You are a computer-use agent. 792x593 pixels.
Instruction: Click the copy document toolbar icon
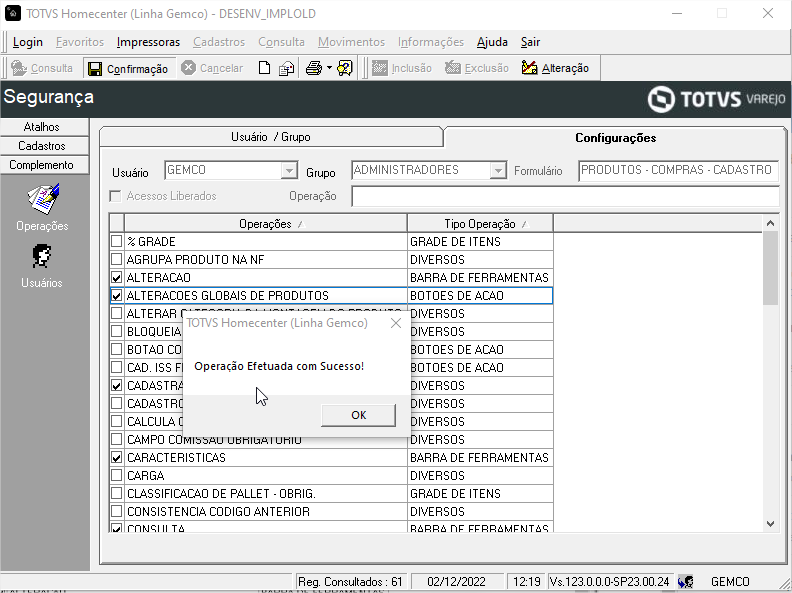click(x=286, y=68)
